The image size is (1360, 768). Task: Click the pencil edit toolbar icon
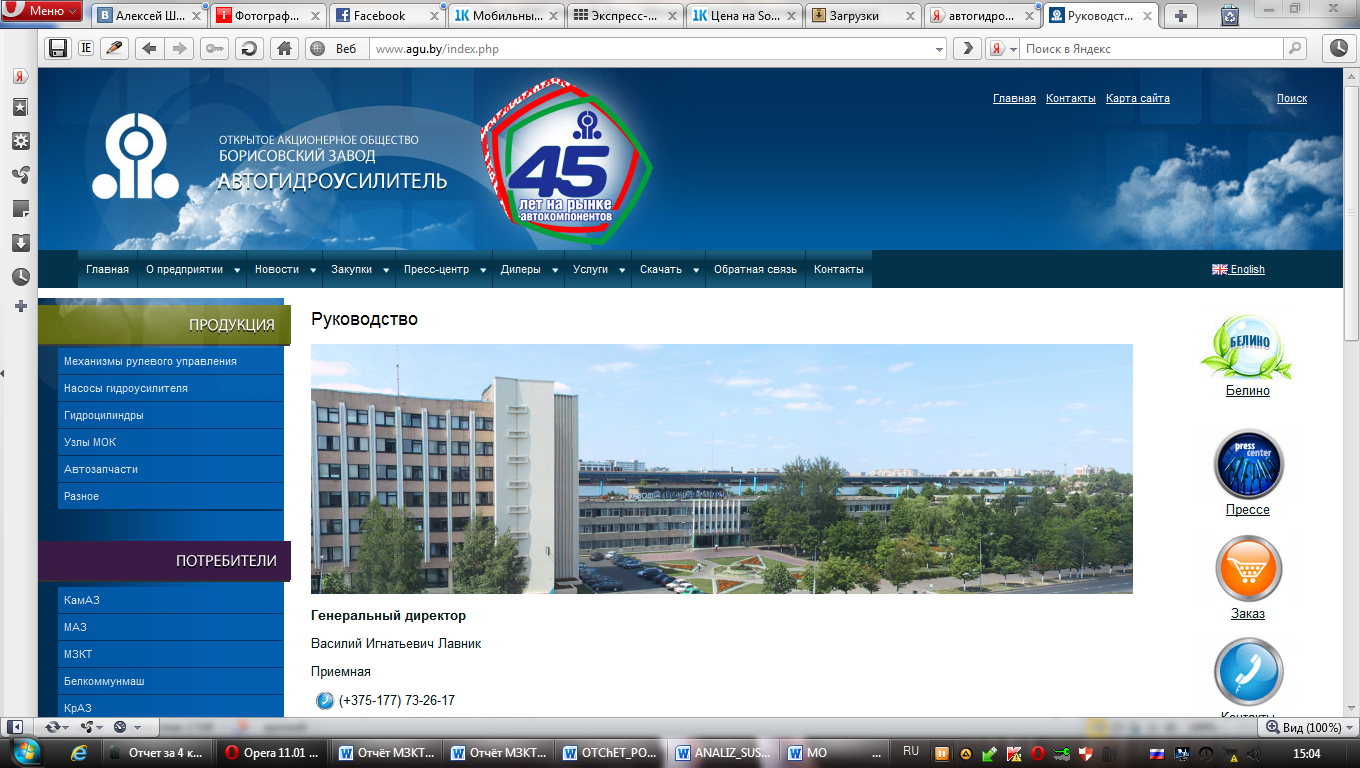click(x=115, y=48)
